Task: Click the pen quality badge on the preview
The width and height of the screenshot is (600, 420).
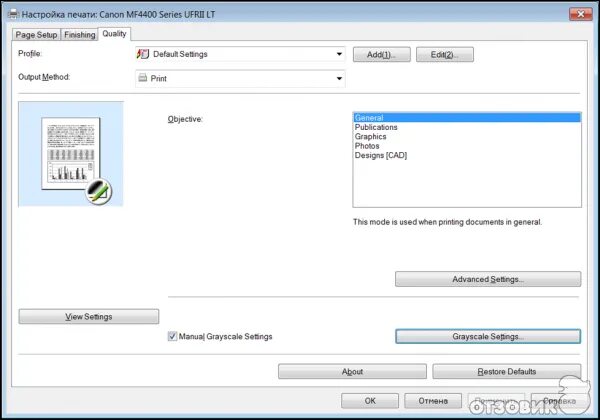Action: (x=99, y=191)
